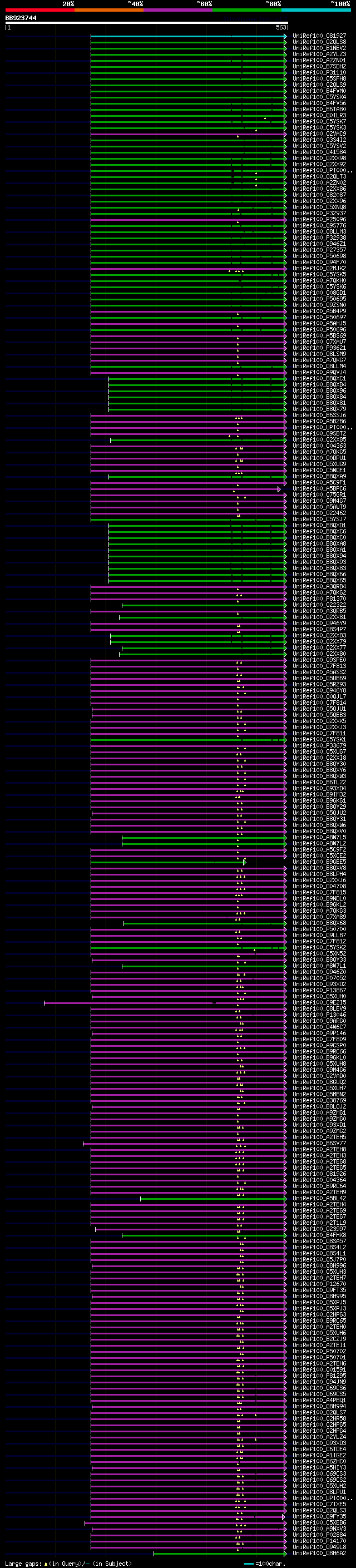Select the purple ~60% color legend segment
The height and width of the screenshot is (1568, 356).
179,10
